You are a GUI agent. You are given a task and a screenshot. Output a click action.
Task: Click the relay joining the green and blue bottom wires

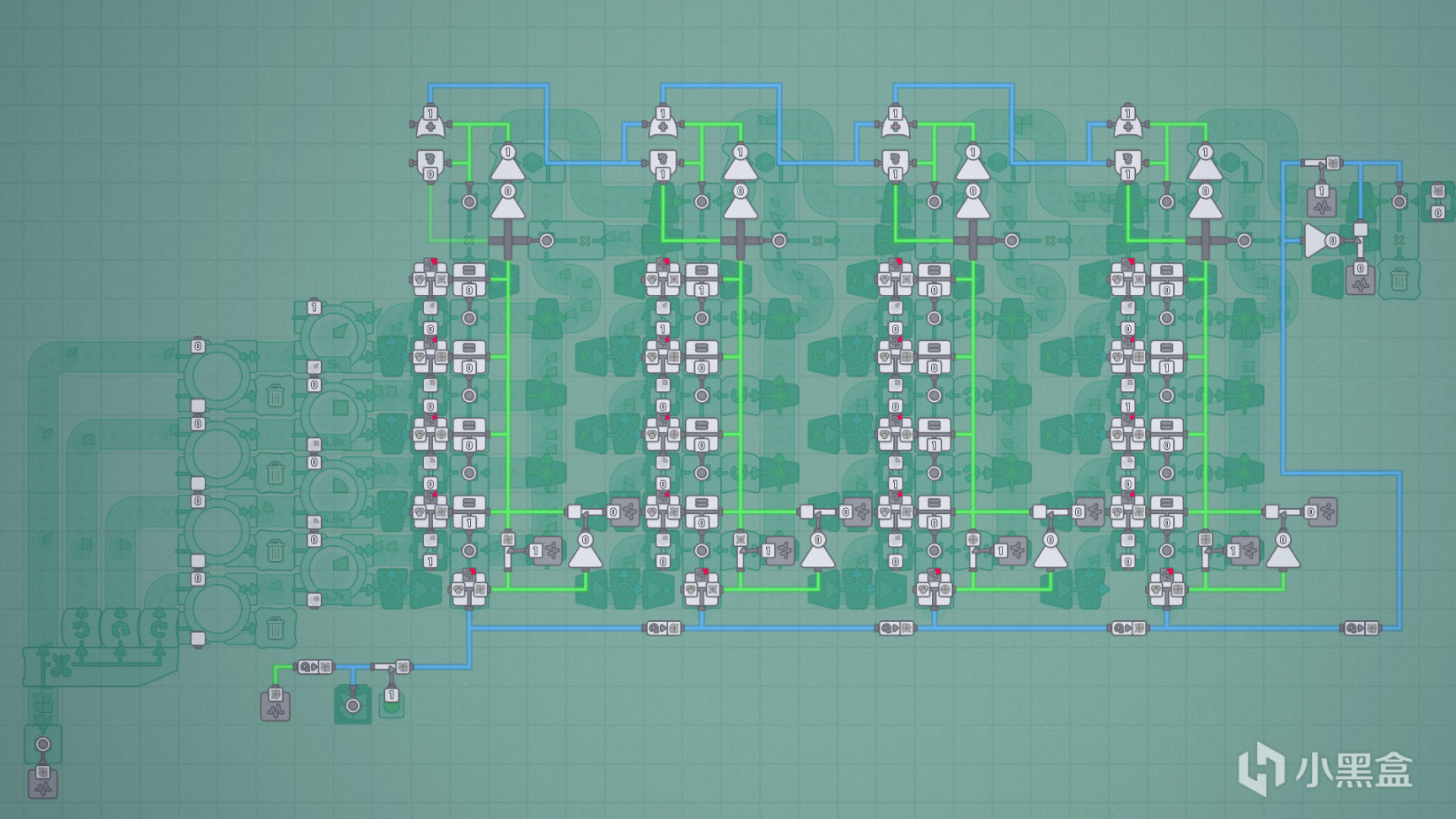[x=314, y=666]
